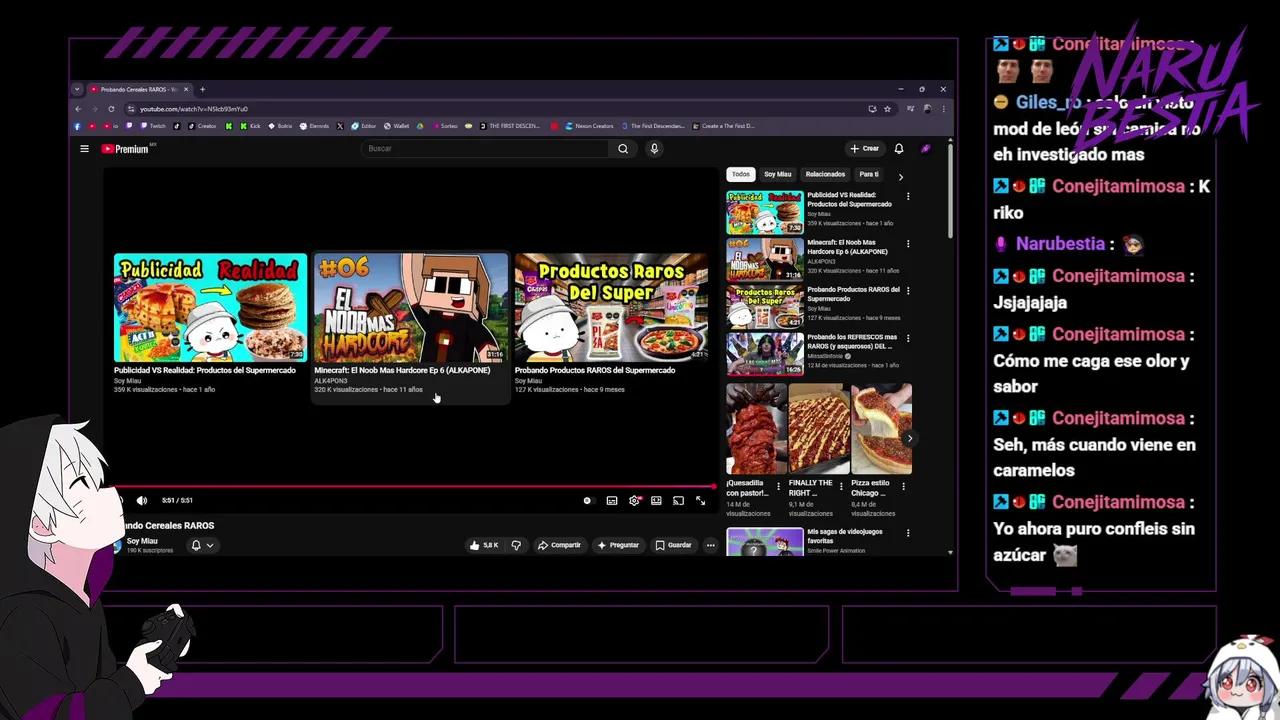The width and height of the screenshot is (1280, 720).
Task: Select the Soy Miau filter chip
Action: point(778,174)
